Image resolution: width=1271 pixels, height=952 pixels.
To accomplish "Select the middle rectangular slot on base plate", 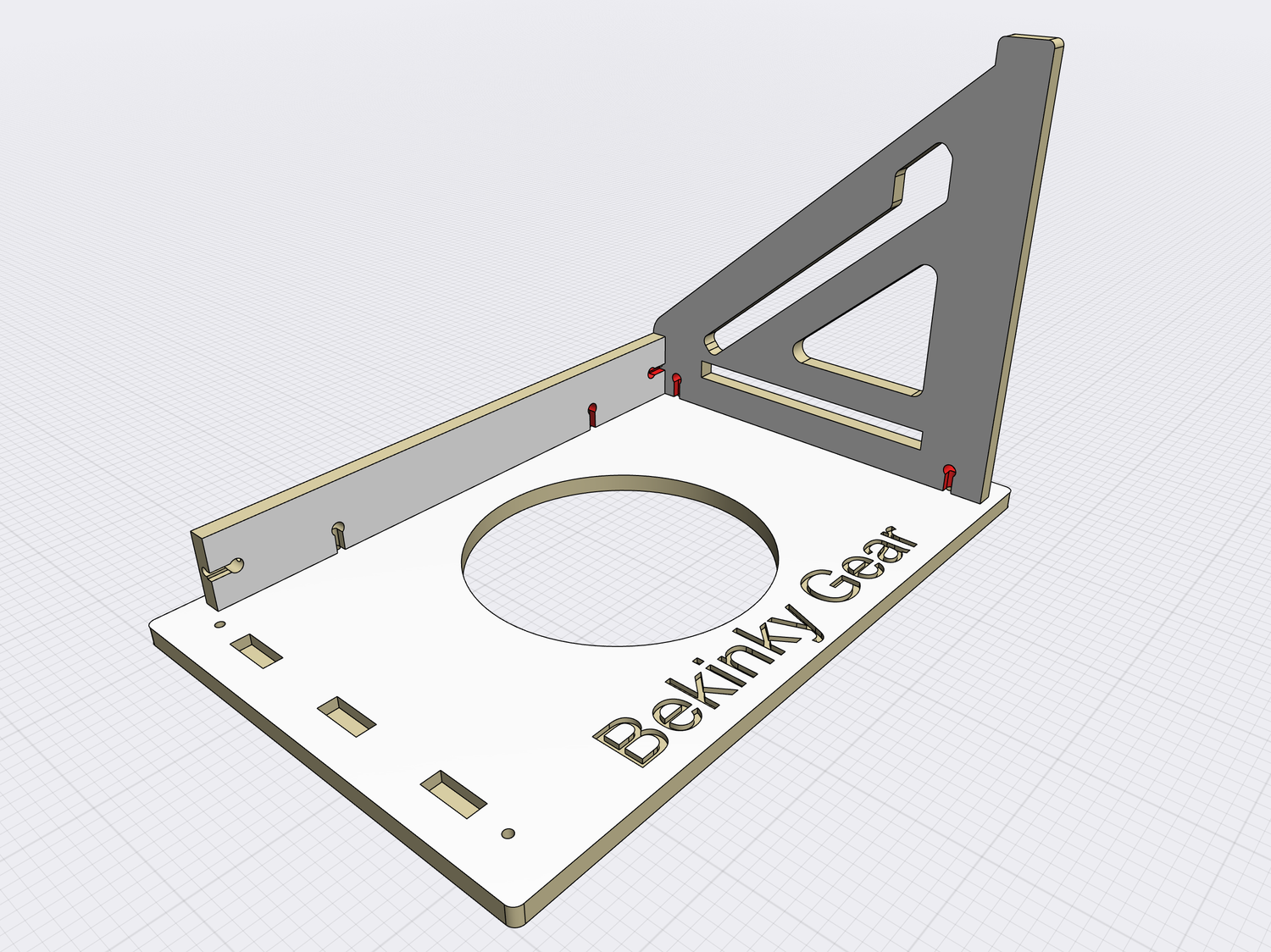I will click(346, 716).
